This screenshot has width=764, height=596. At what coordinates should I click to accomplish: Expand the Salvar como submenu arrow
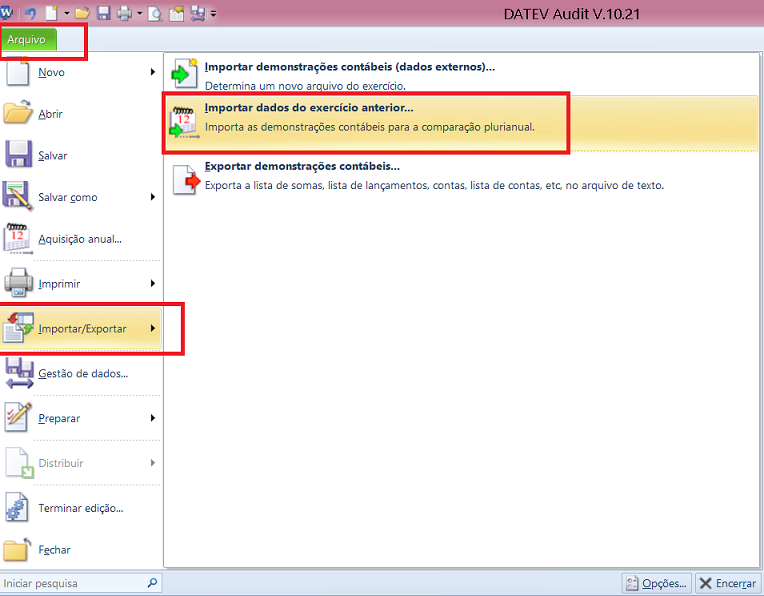[x=153, y=197]
